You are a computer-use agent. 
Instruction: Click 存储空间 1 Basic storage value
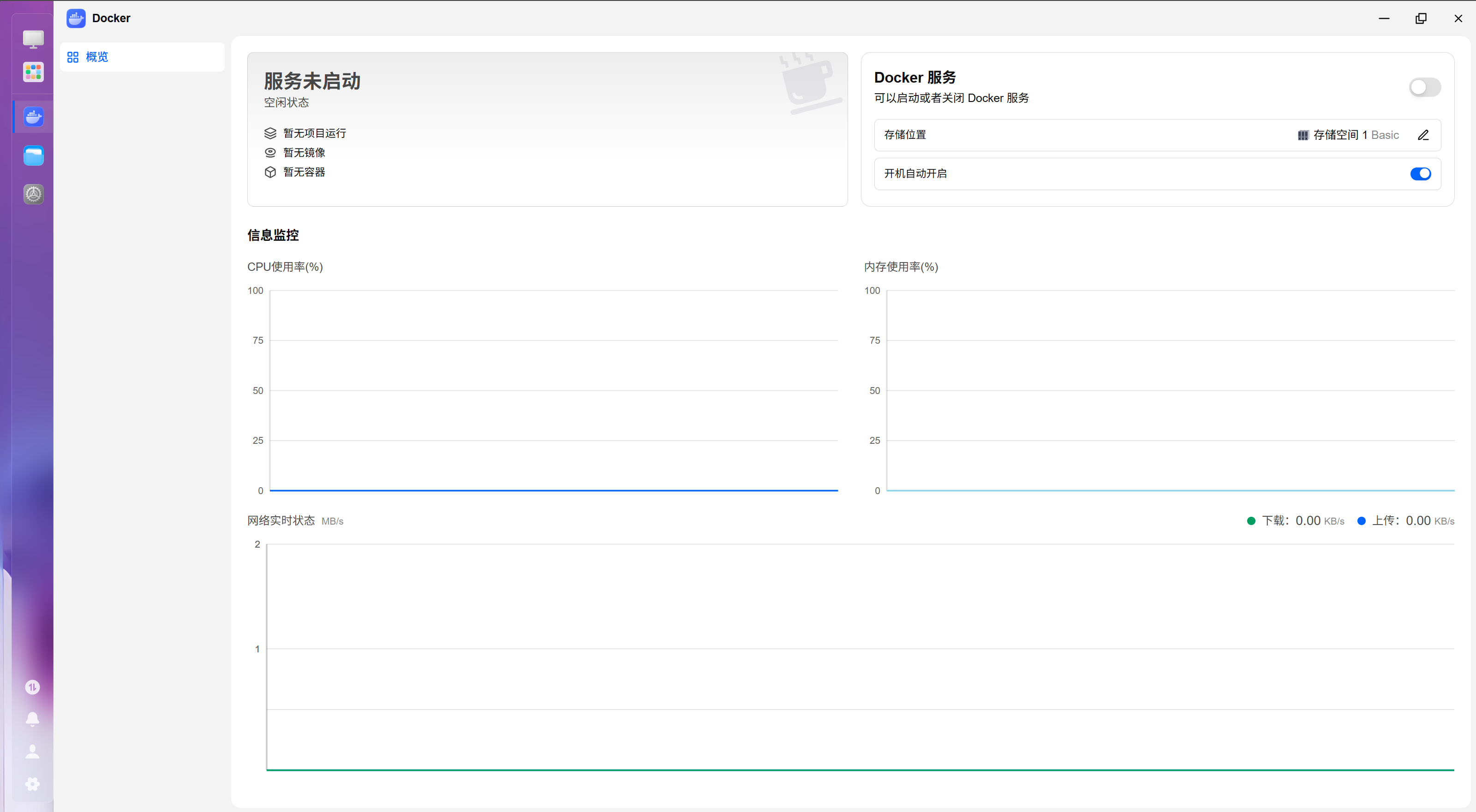(x=1348, y=135)
